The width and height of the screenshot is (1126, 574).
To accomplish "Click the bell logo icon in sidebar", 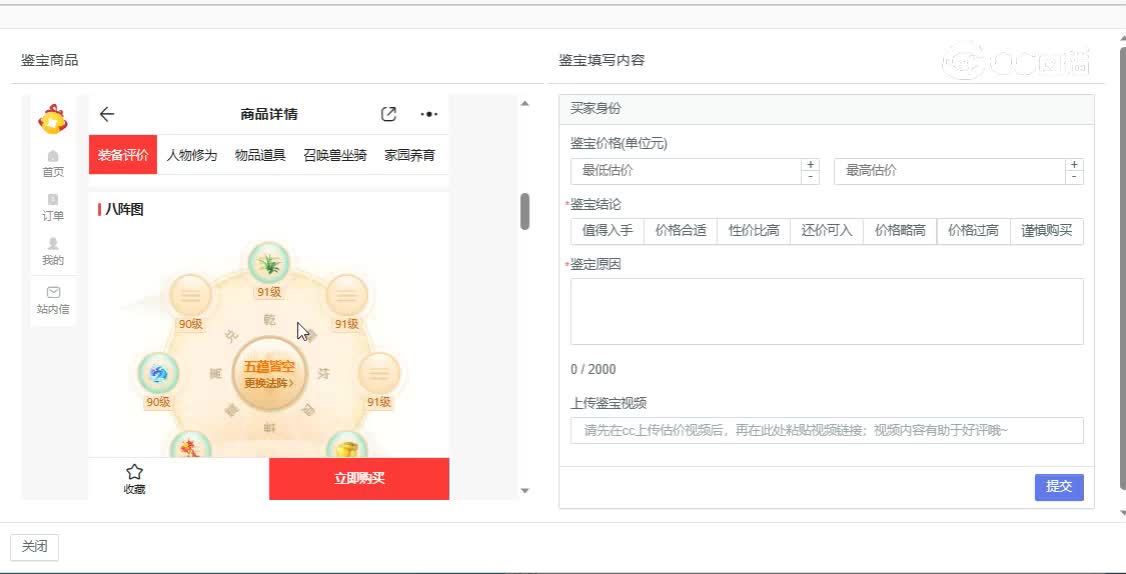I will (x=52, y=119).
